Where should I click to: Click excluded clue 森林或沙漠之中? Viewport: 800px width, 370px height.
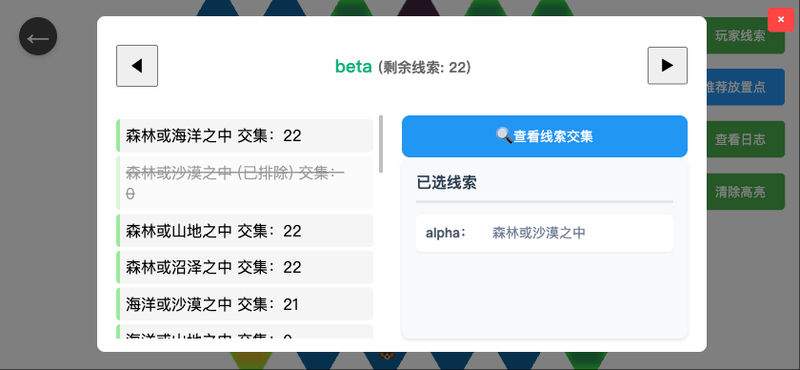pyautogui.click(x=245, y=183)
